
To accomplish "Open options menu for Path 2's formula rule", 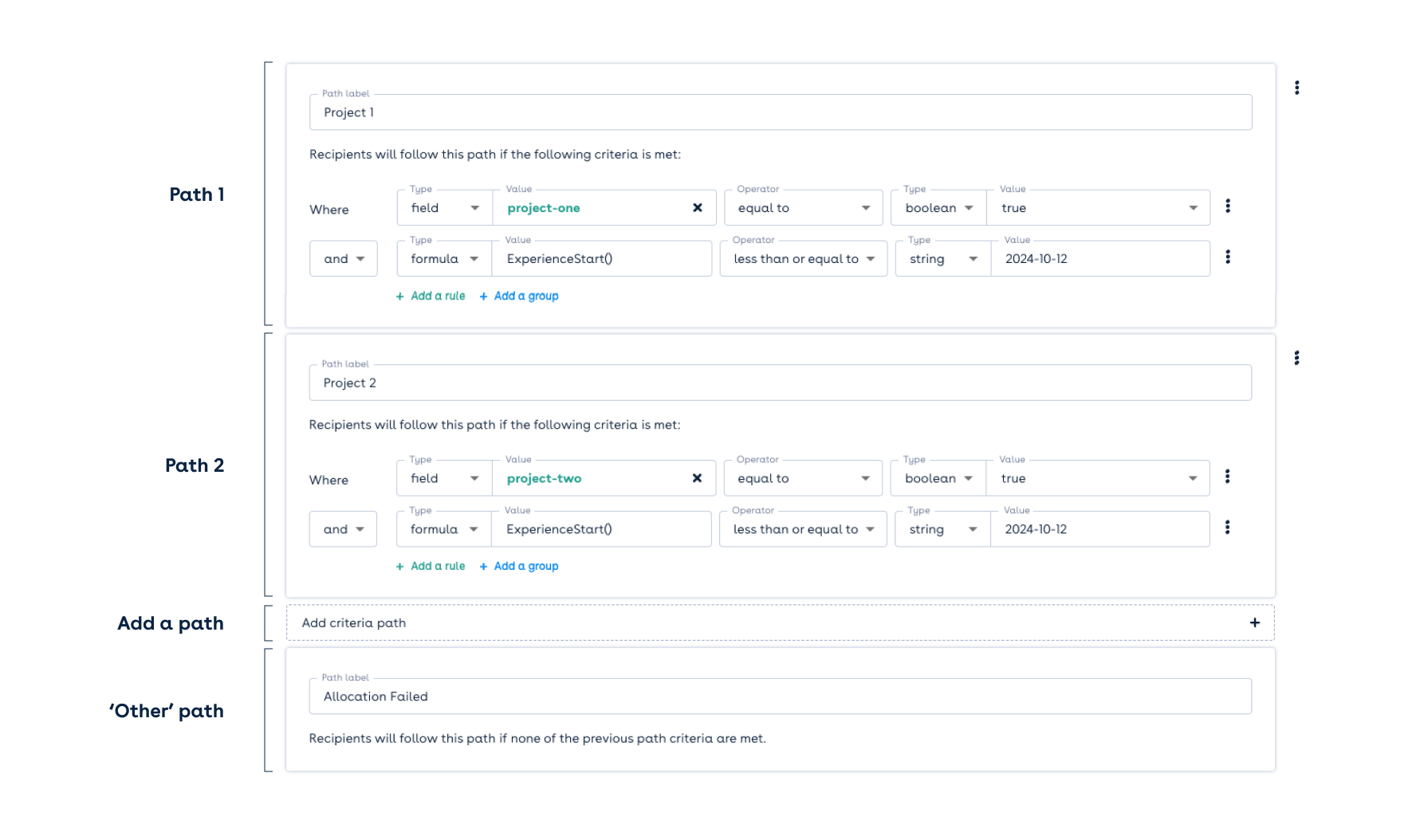I will [1228, 527].
